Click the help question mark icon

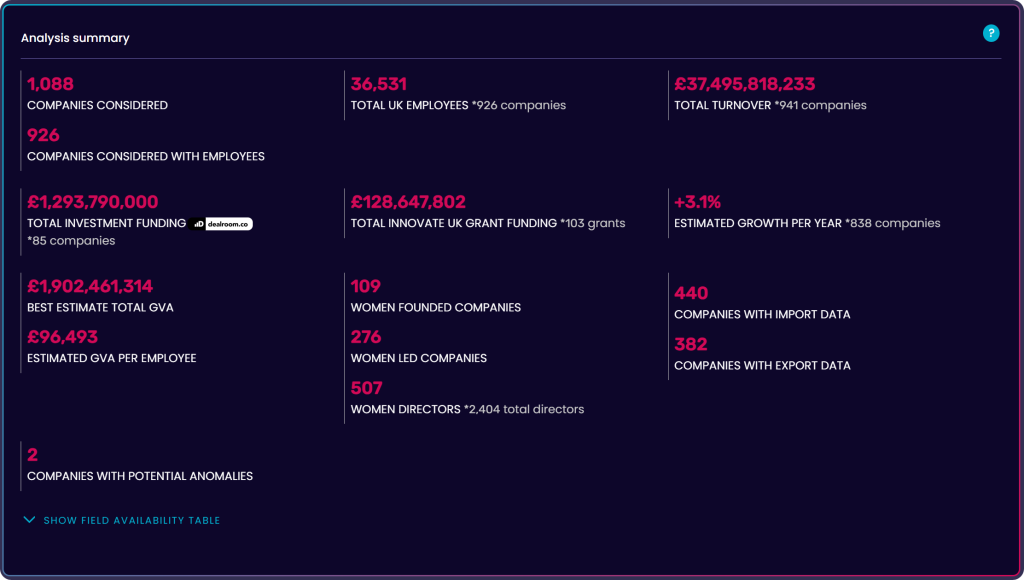click(x=991, y=34)
